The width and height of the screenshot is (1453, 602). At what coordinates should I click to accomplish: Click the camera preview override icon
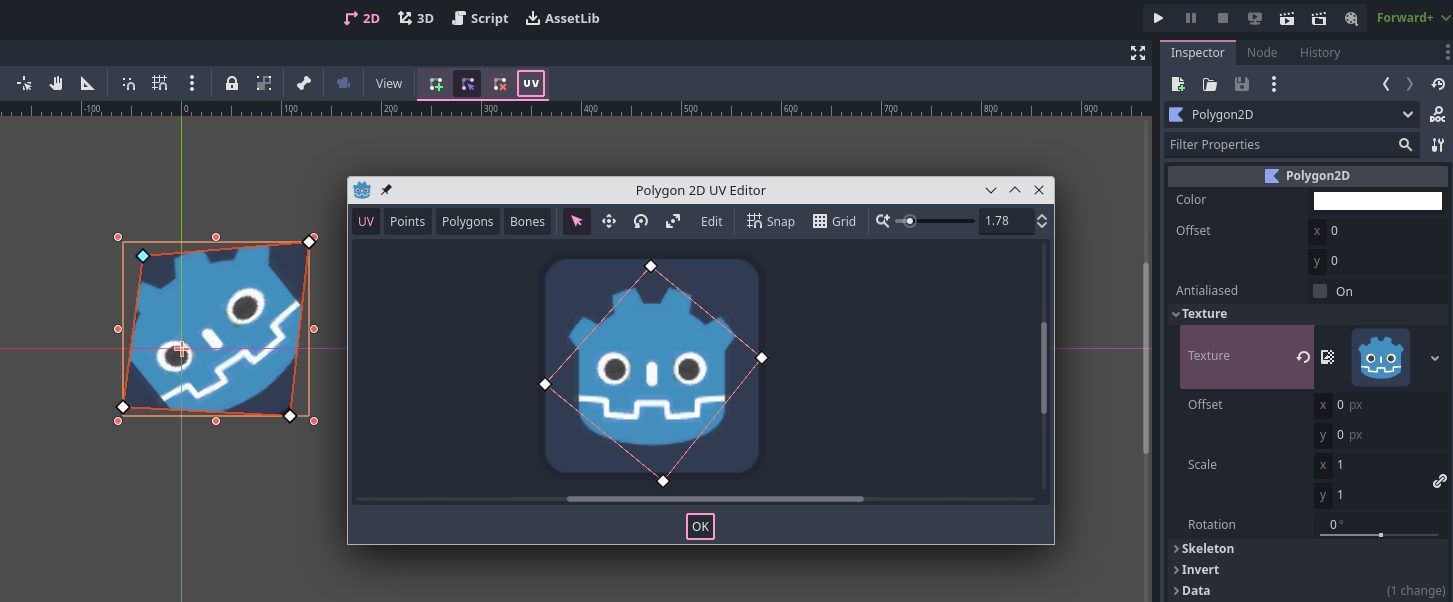click(344, 84)
